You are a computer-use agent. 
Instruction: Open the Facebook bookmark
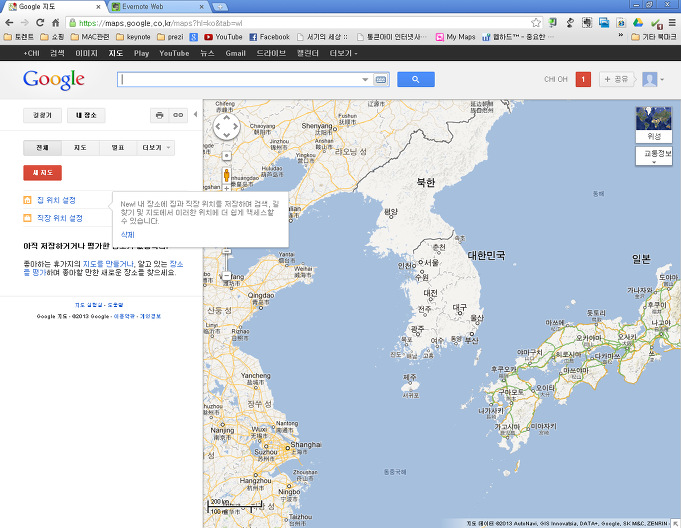[269, 37]
